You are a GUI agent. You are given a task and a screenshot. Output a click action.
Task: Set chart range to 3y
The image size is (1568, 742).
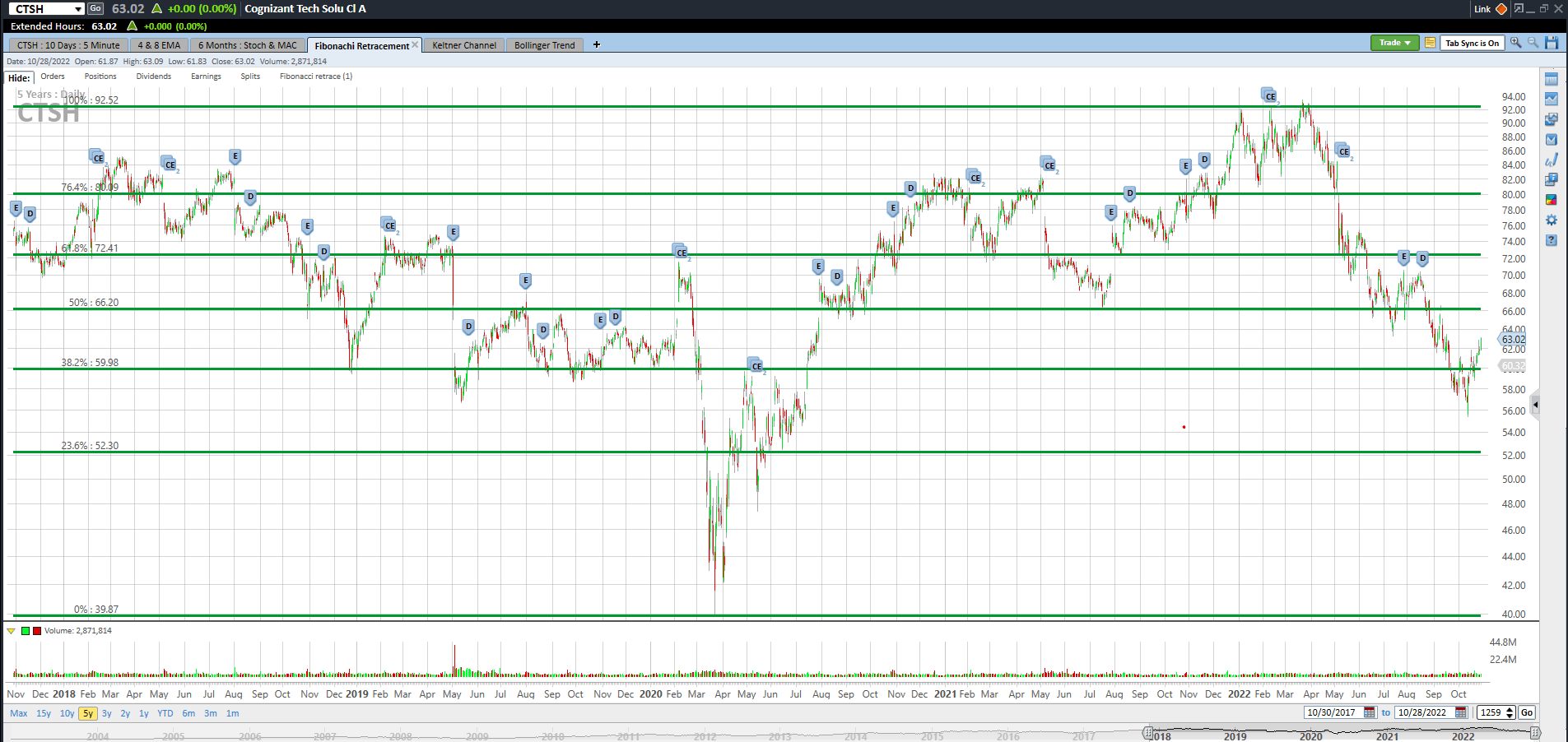click(x=107, y=713)
